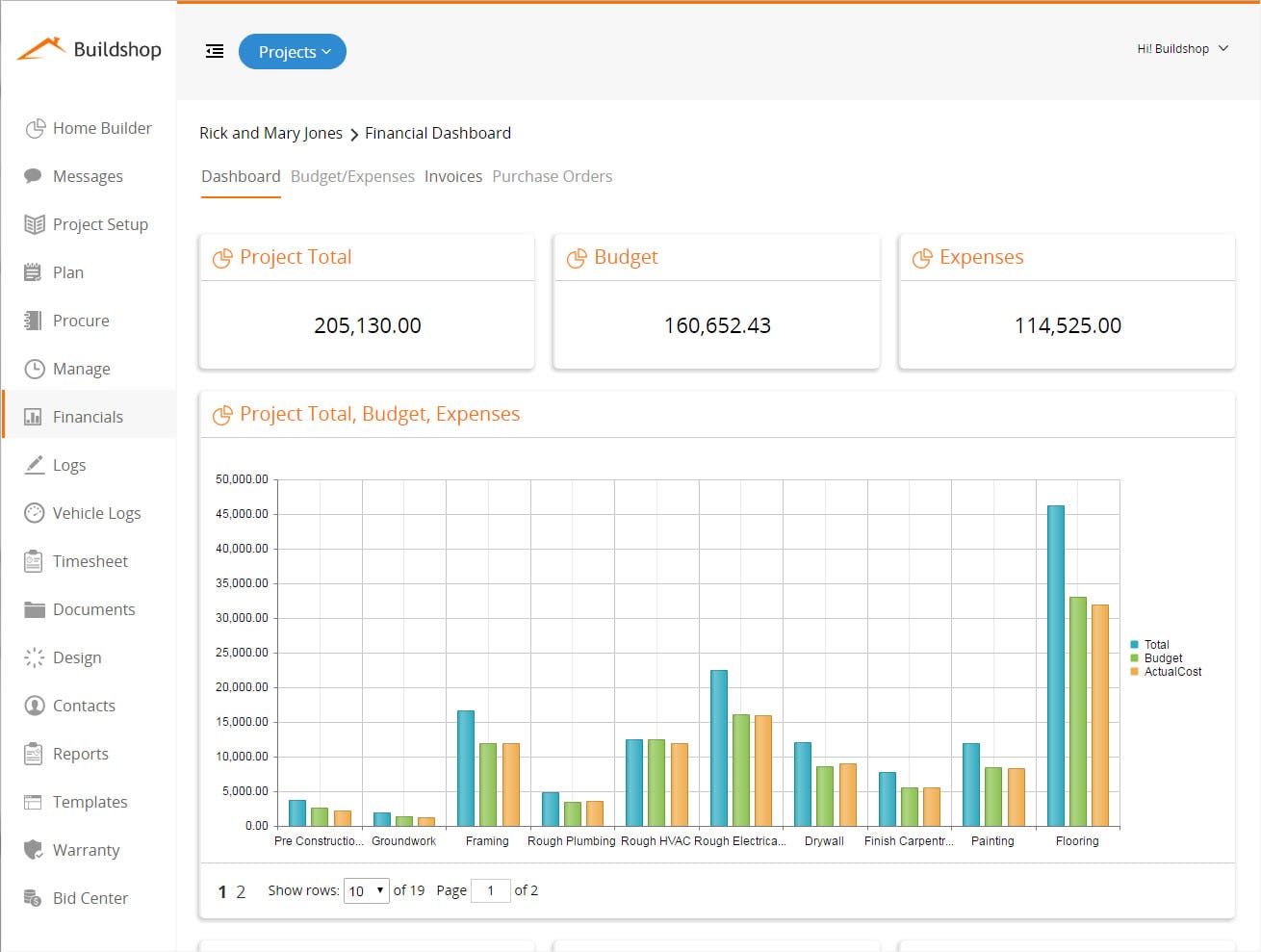1261x952 pixels.
Task: Toggle the ActualCost legend entry
Action: (1167, 672)
